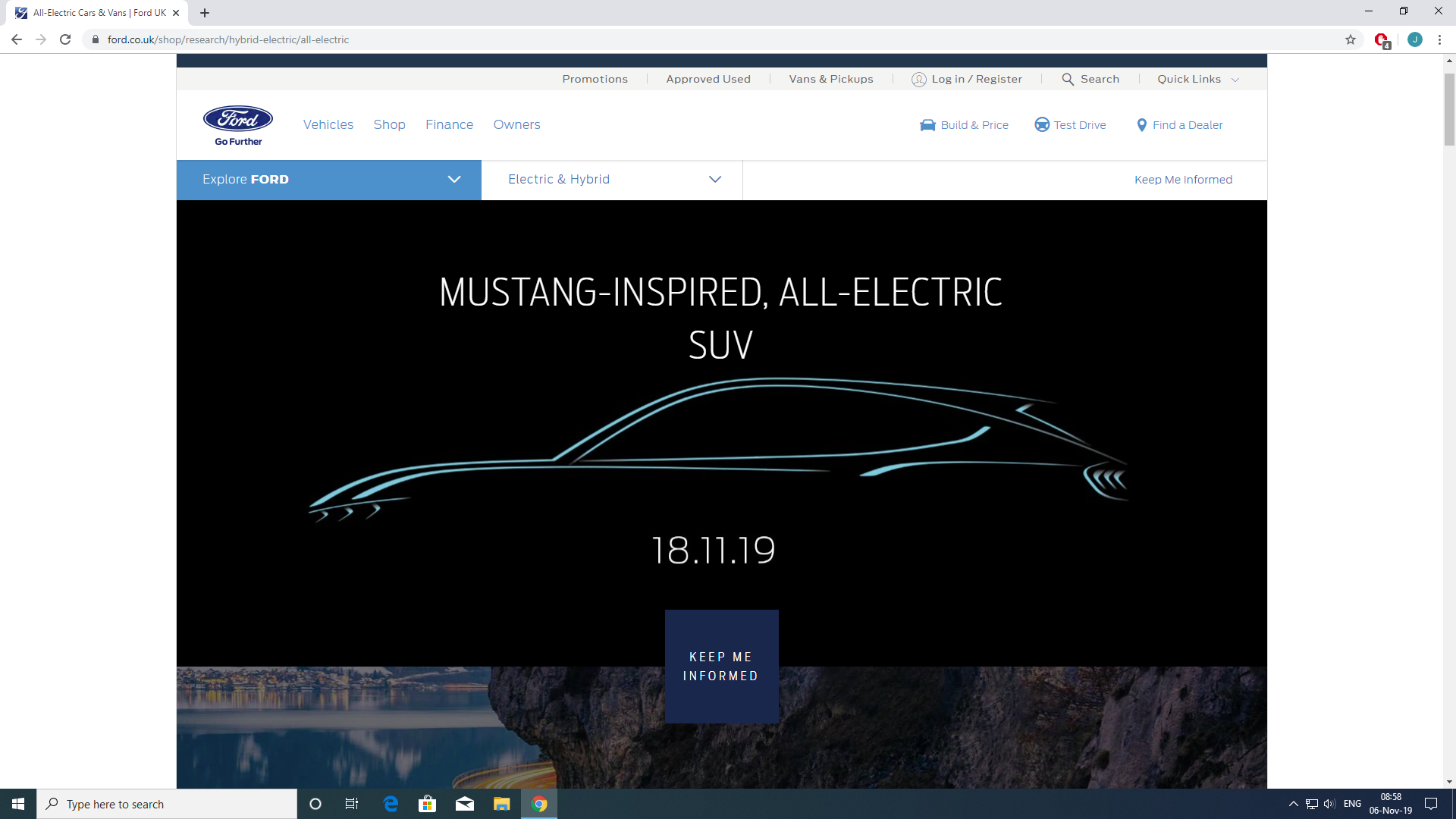Open the notification center icon
The height and width of the screenshot is (819, 1456).
(x=1431, y=804)
